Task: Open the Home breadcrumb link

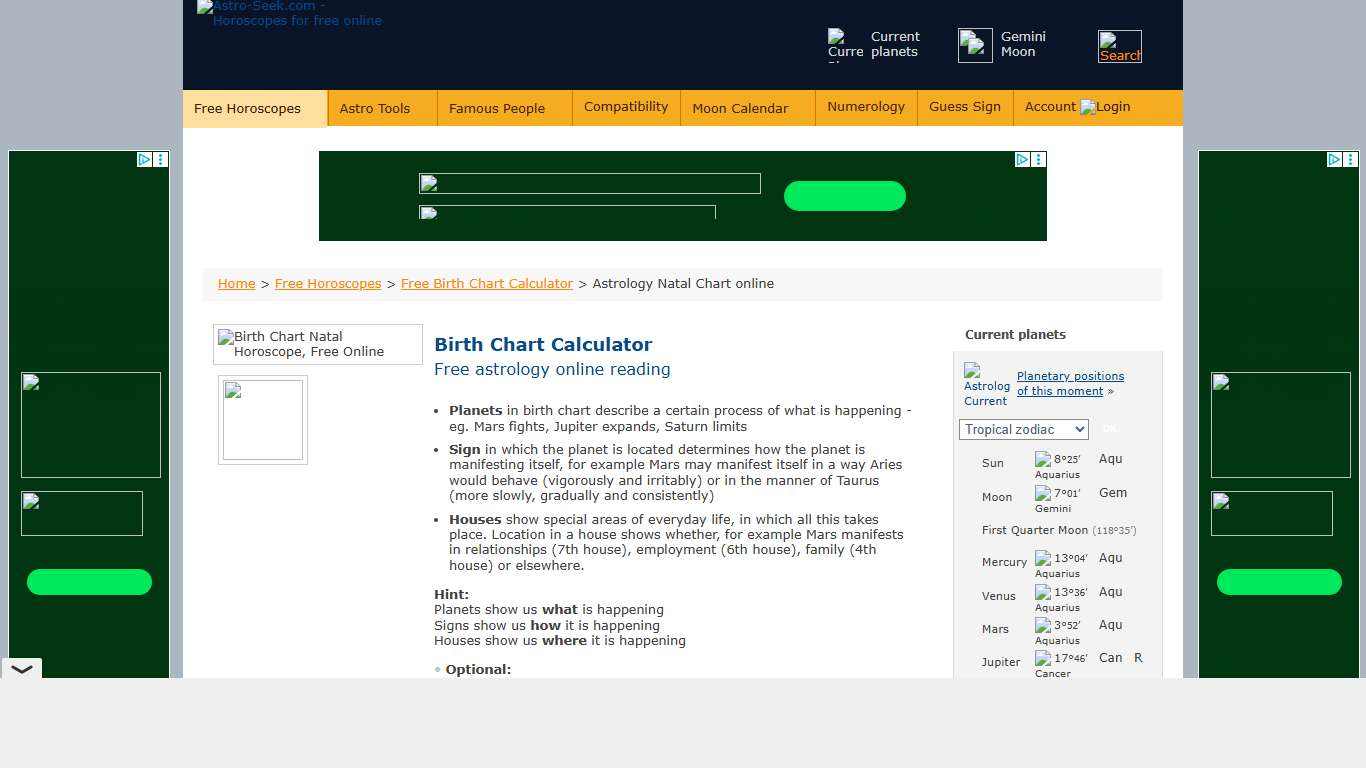Action: pos(236,283)
